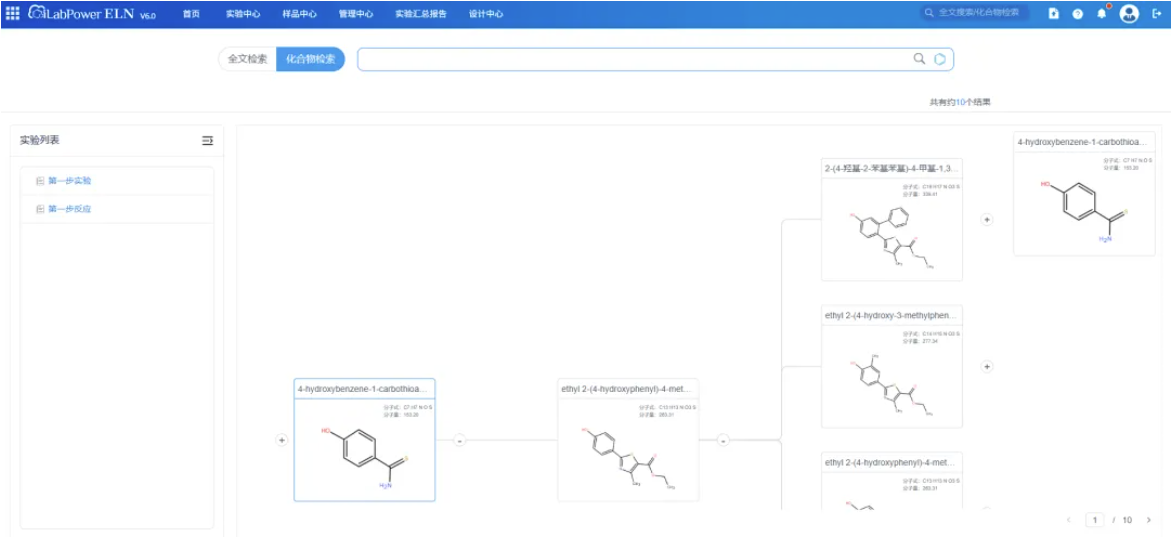Viewport: 1173px width, 537px height.
Task: Click the new document icon in header
Action: click(1054, 13)
